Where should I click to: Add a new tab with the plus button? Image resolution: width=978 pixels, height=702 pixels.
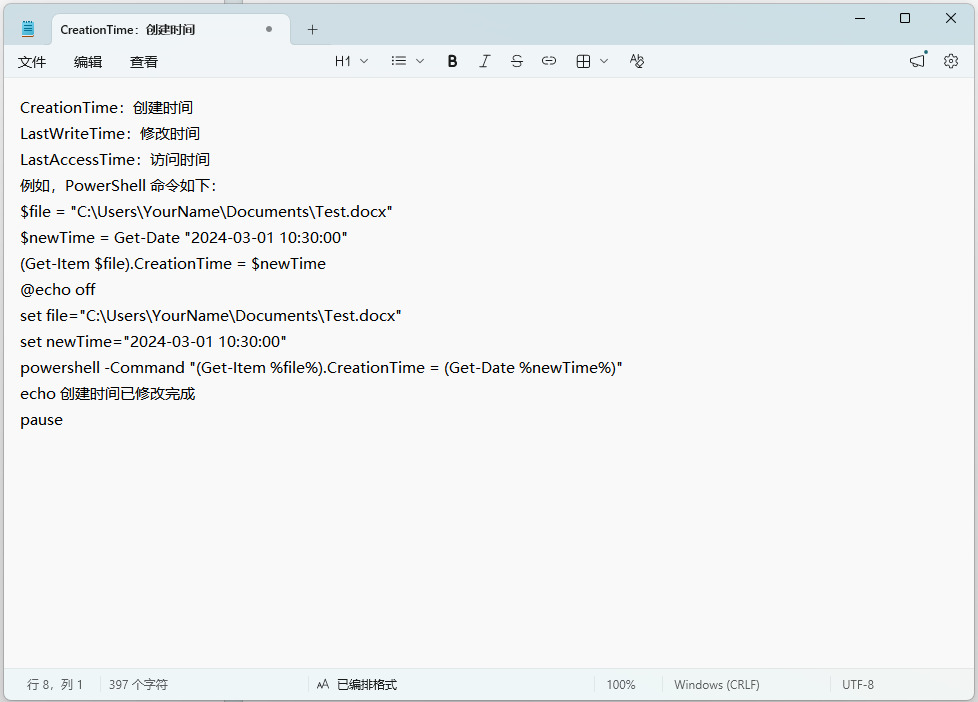(x=312, y=29)
